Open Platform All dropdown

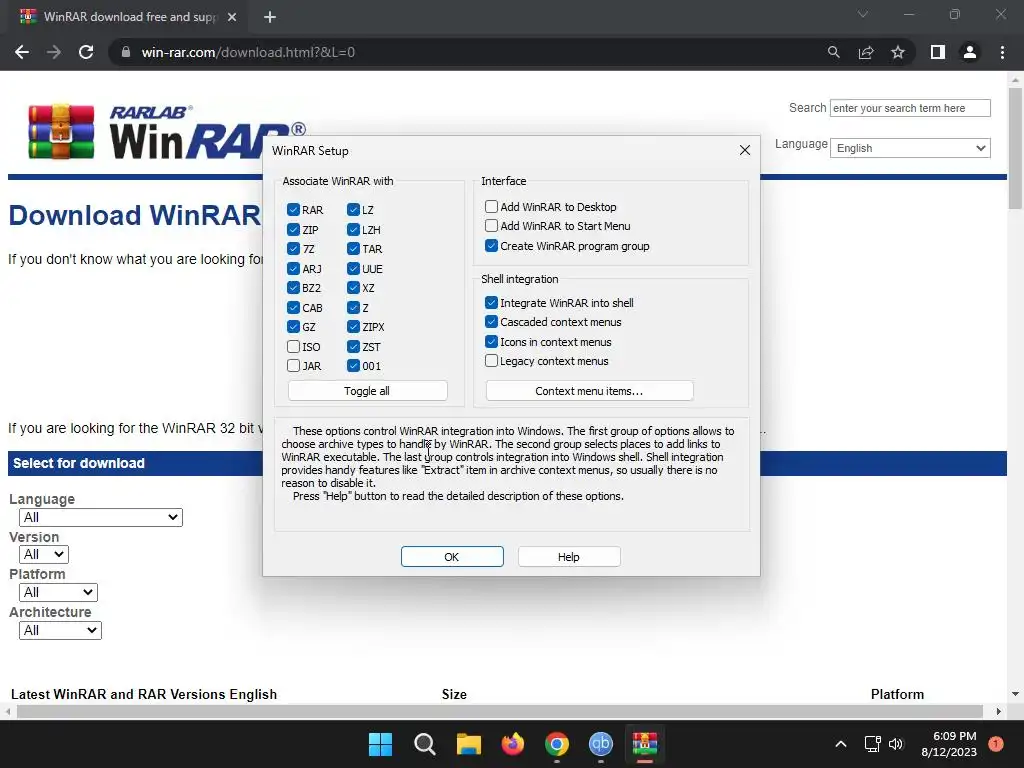(x=58, y=592)
